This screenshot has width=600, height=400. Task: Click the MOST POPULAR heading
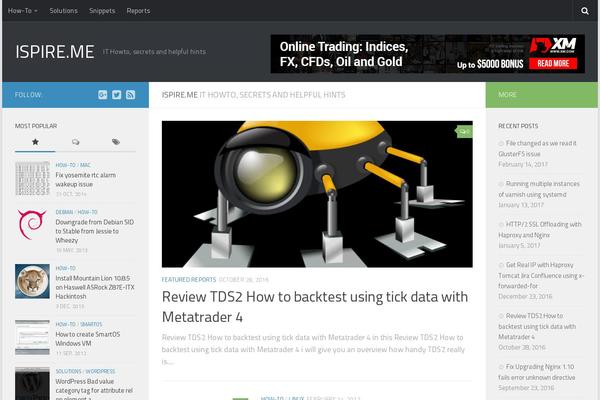pyautogui.click(x=36, y=126)
